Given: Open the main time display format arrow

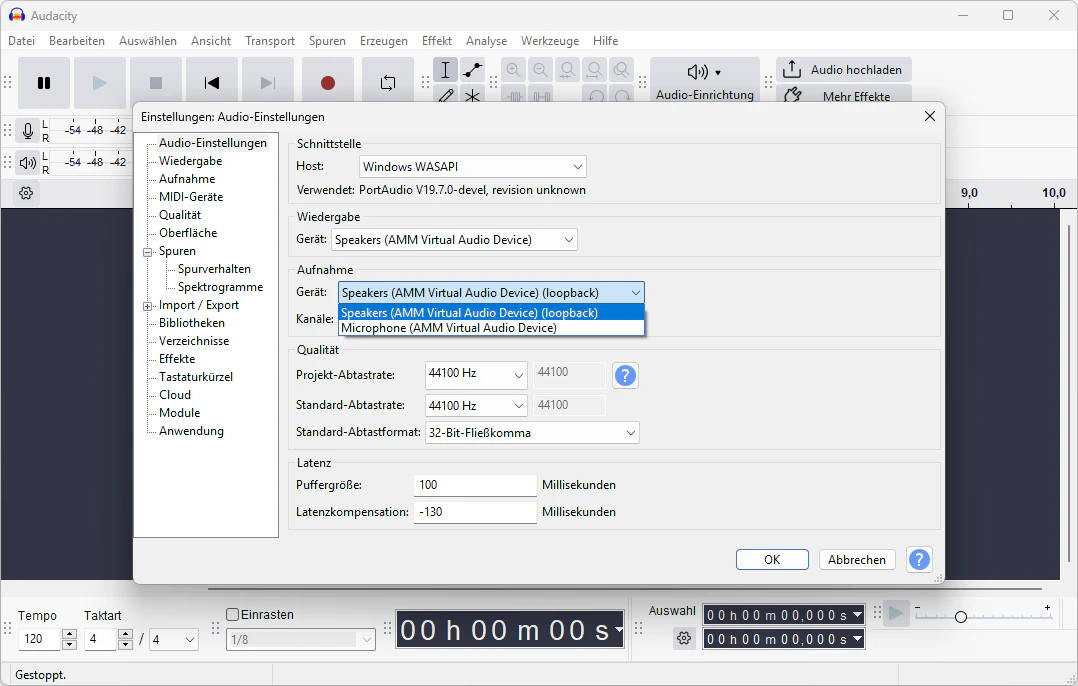Looking at the screenshot, I should point(619,630).
